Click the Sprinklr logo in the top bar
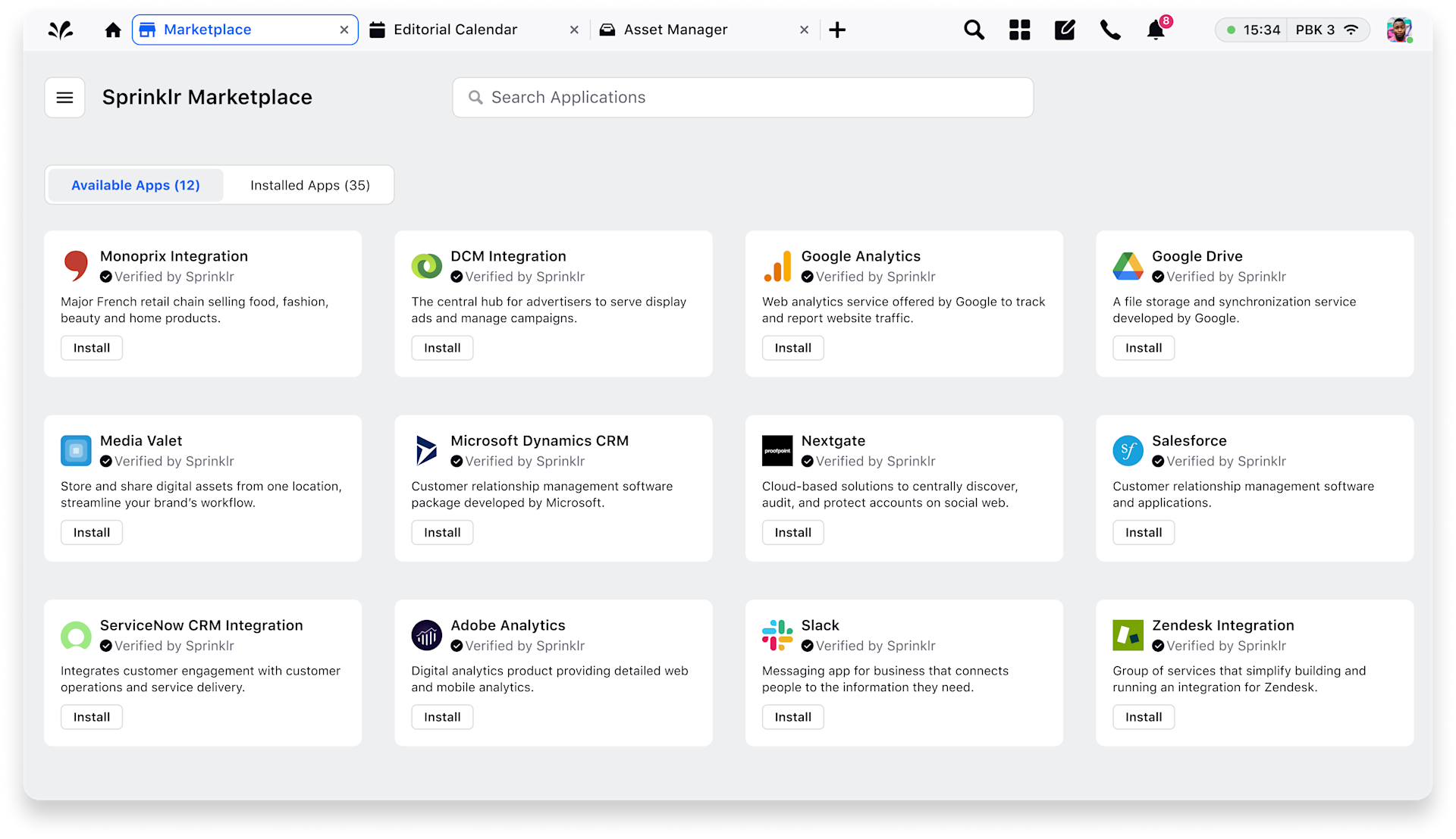1456x839 pixels. coord(61,30)
